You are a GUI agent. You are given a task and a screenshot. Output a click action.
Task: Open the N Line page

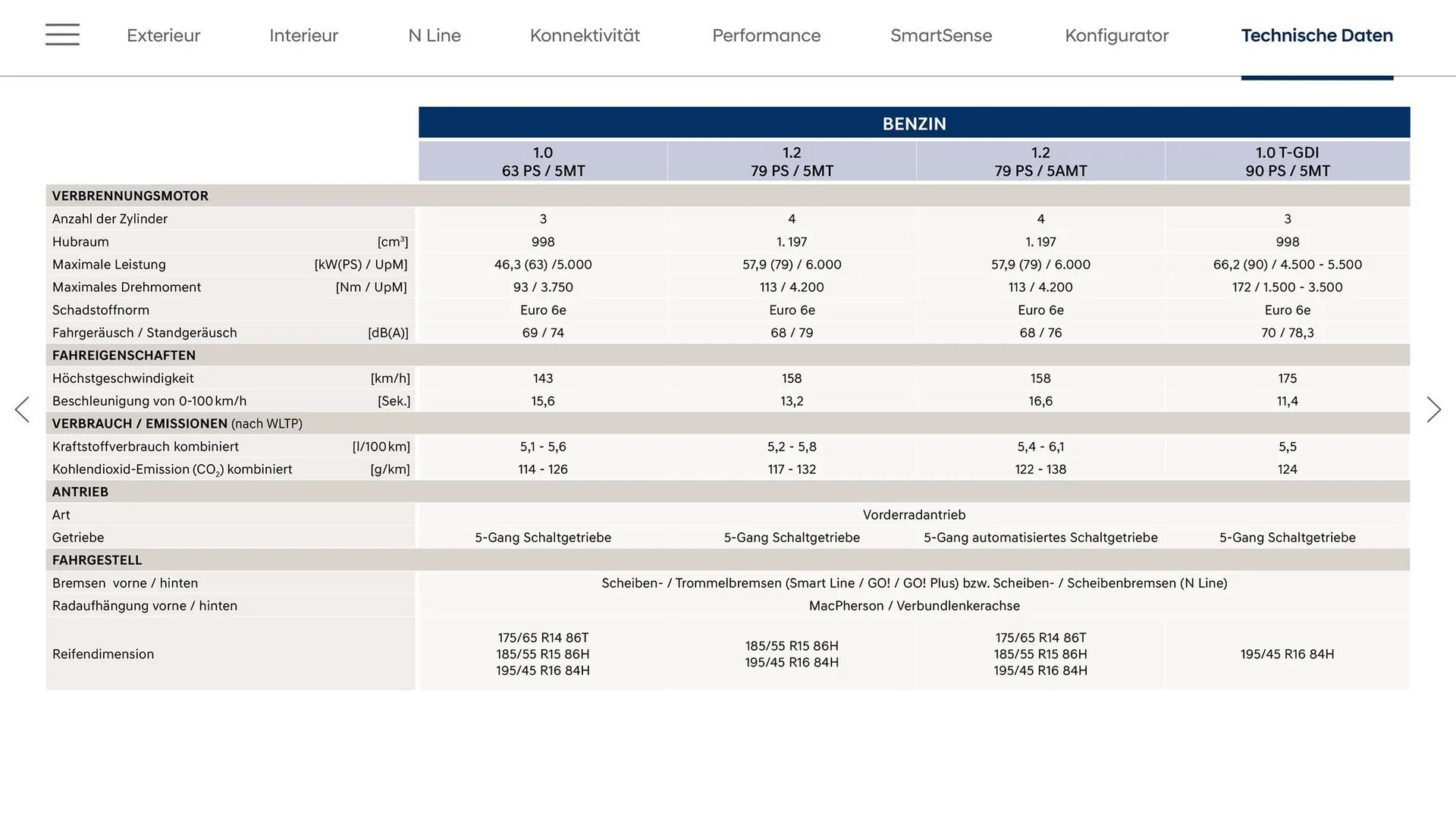click(434, 36)
